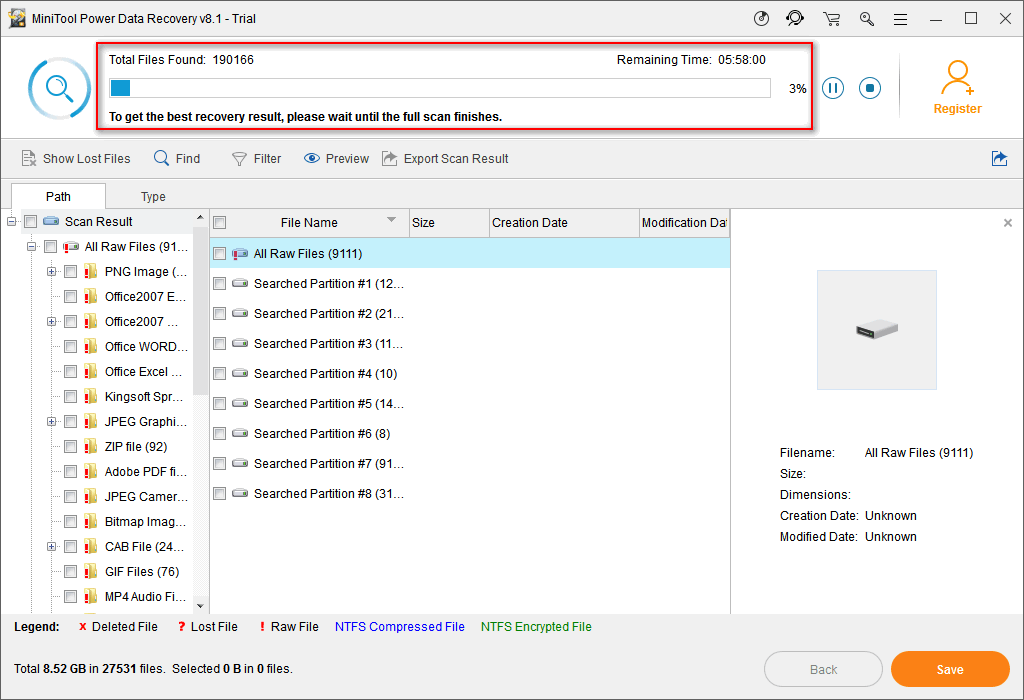Toggle the select-all checkbox in file list header

(220, 223)
